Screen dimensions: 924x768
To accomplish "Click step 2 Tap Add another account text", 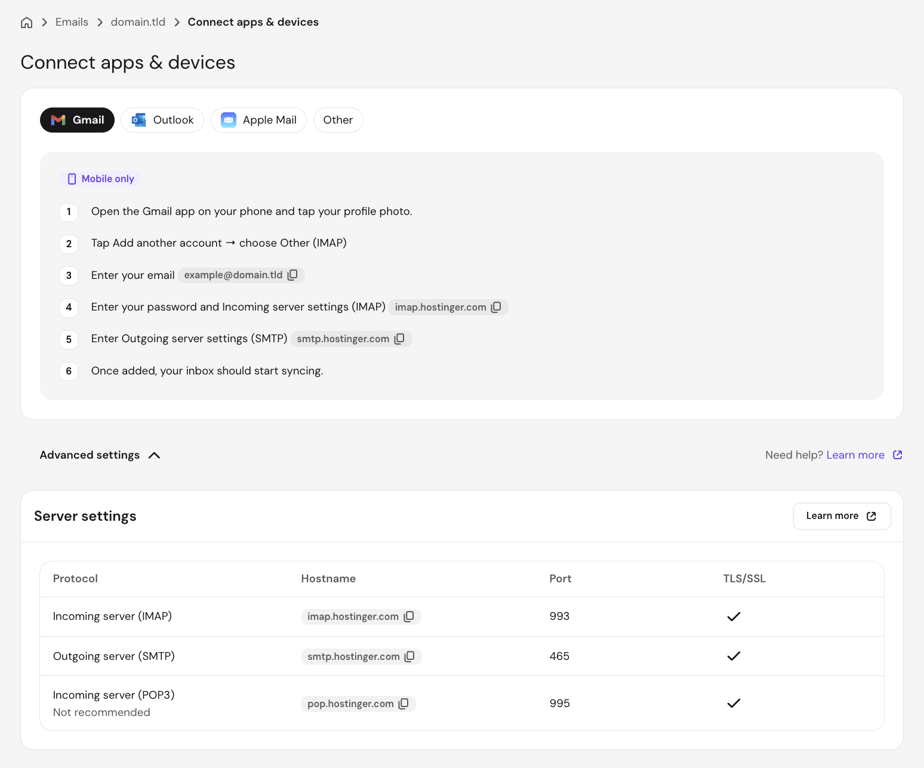I will 219,243.
